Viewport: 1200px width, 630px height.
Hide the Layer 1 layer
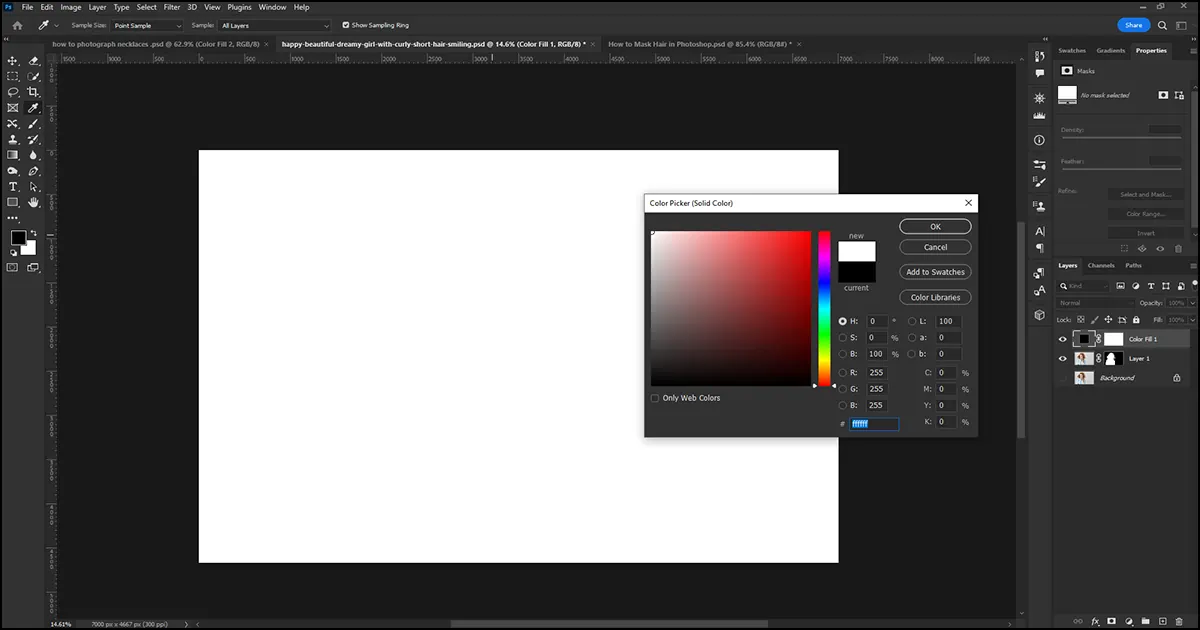coord(1063,358)
